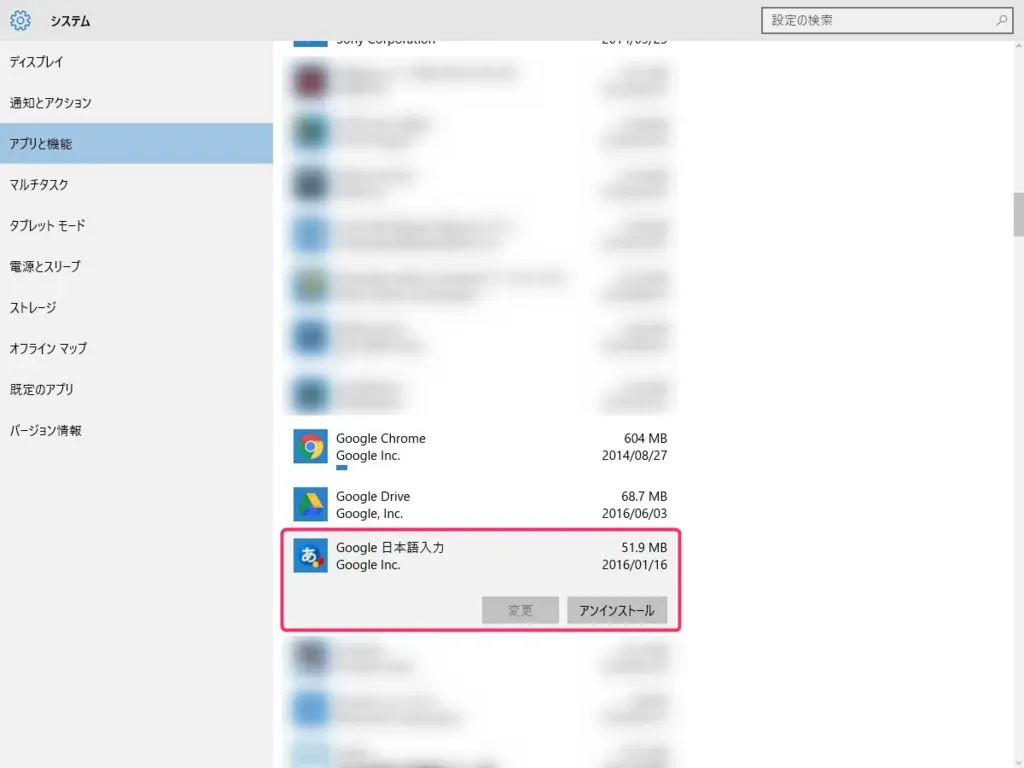Select アプリと機能 in sidebar
Viewport: 1024px width, 768px height.
click(x=136, y=144)
